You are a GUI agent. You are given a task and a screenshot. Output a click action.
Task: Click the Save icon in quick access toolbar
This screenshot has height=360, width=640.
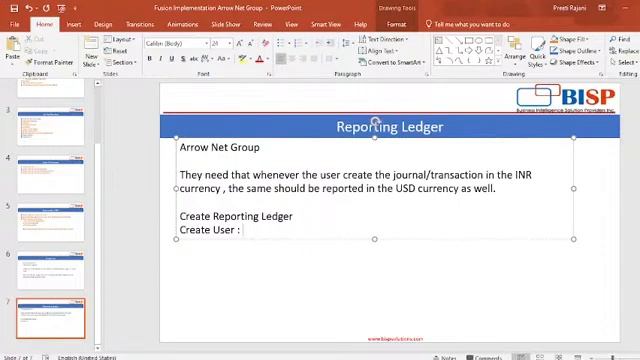(x=14, y=8)
